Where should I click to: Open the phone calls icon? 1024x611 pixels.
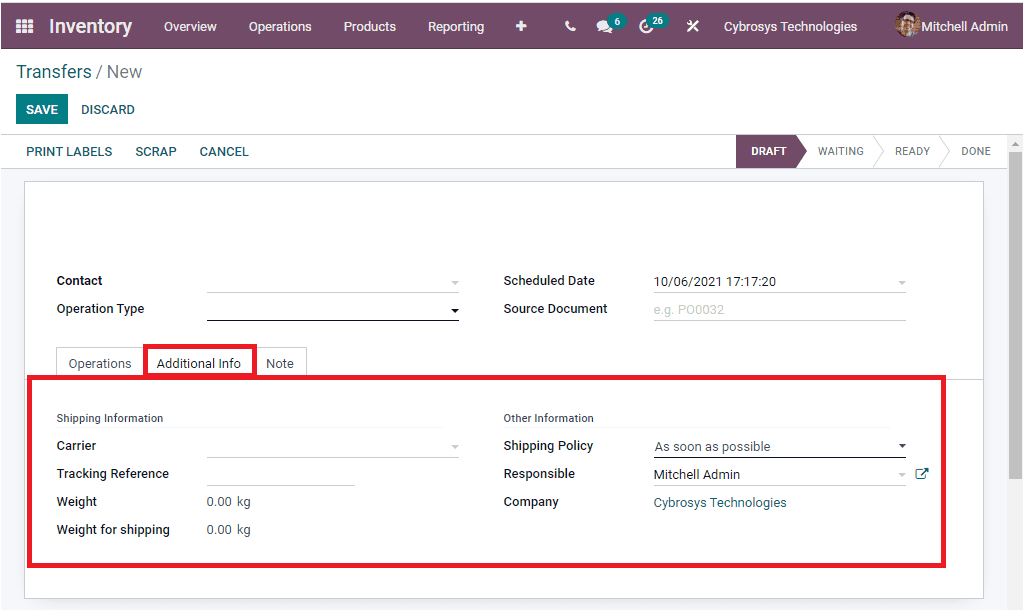pyautogui.click(x=569, y=26)
